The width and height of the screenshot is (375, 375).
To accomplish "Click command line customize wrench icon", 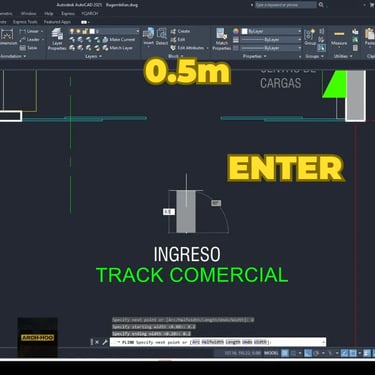I will 104,342.
